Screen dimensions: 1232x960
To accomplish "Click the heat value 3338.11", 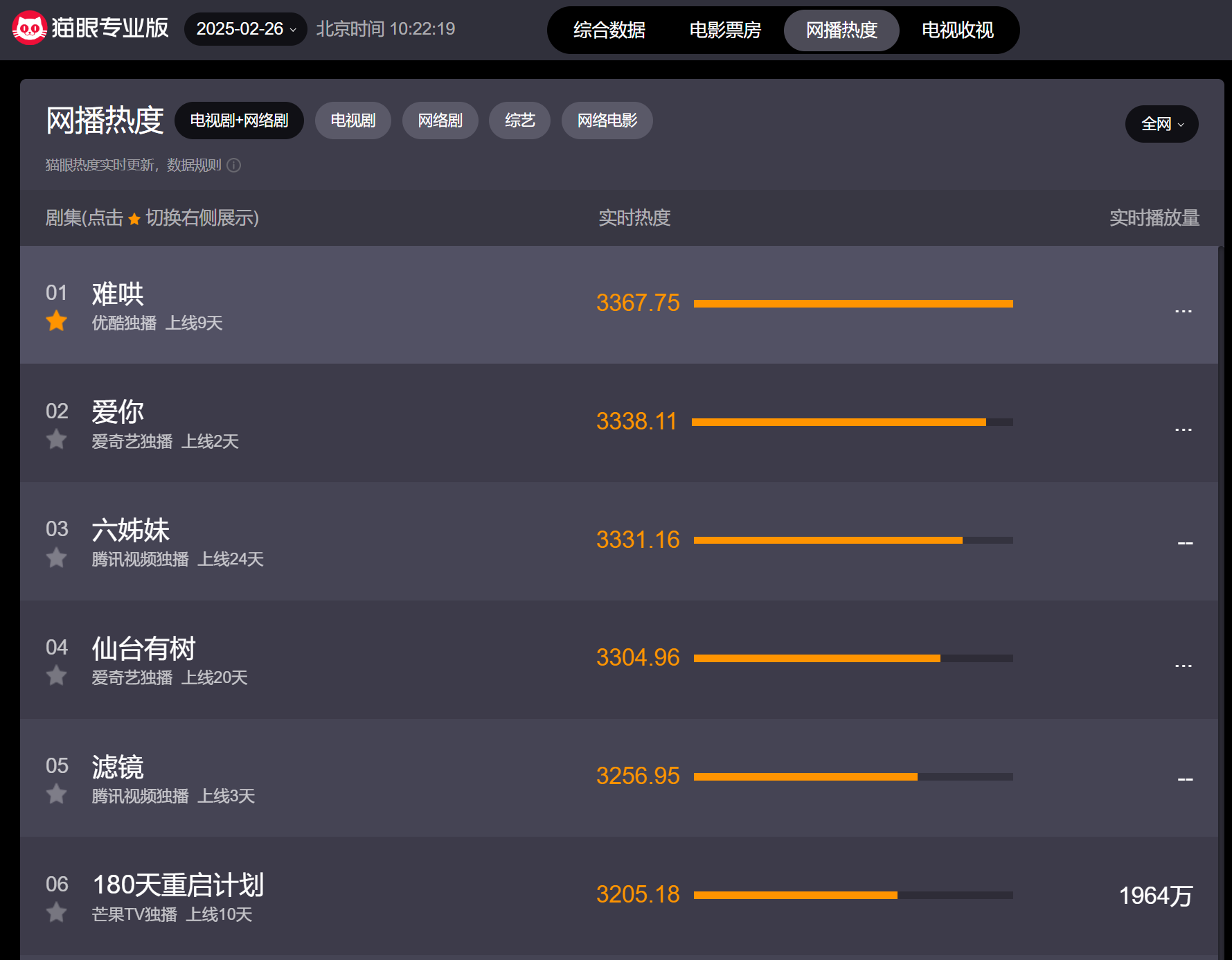I will 636,421.
